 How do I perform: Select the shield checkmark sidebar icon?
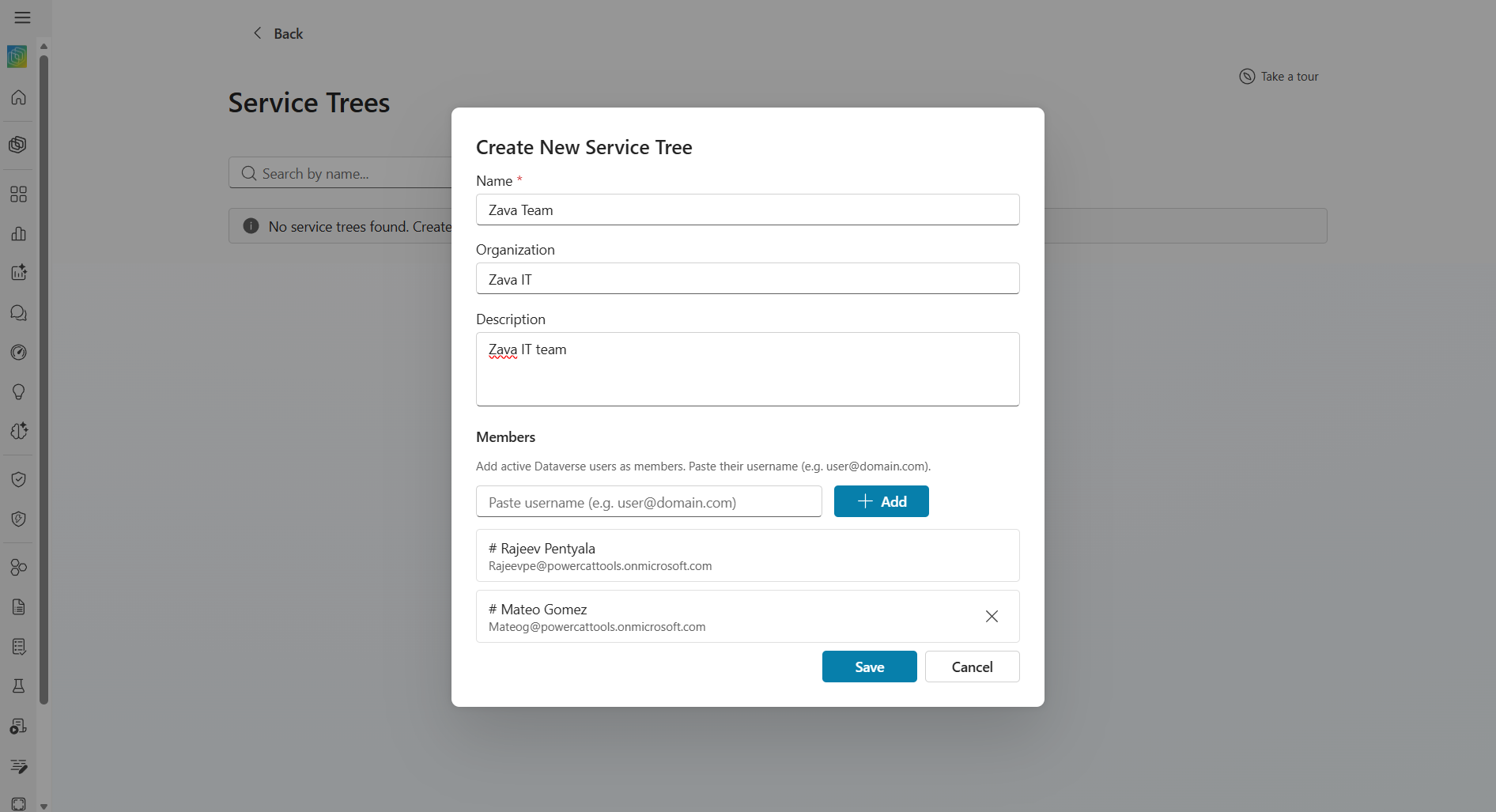click(18, 479)
